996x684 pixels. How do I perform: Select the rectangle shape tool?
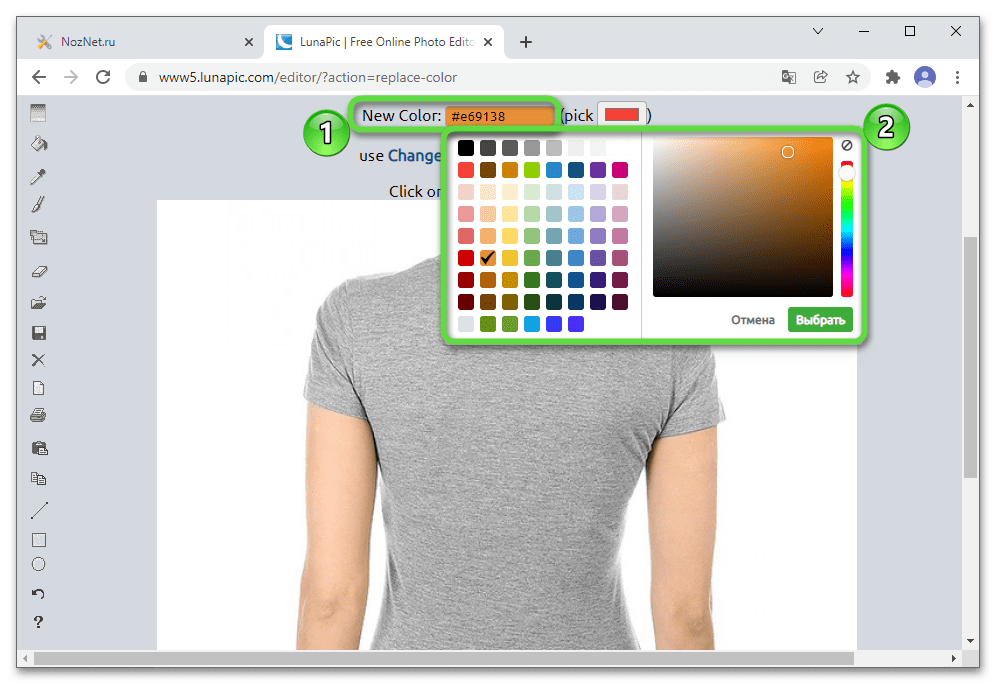[39, 540]
